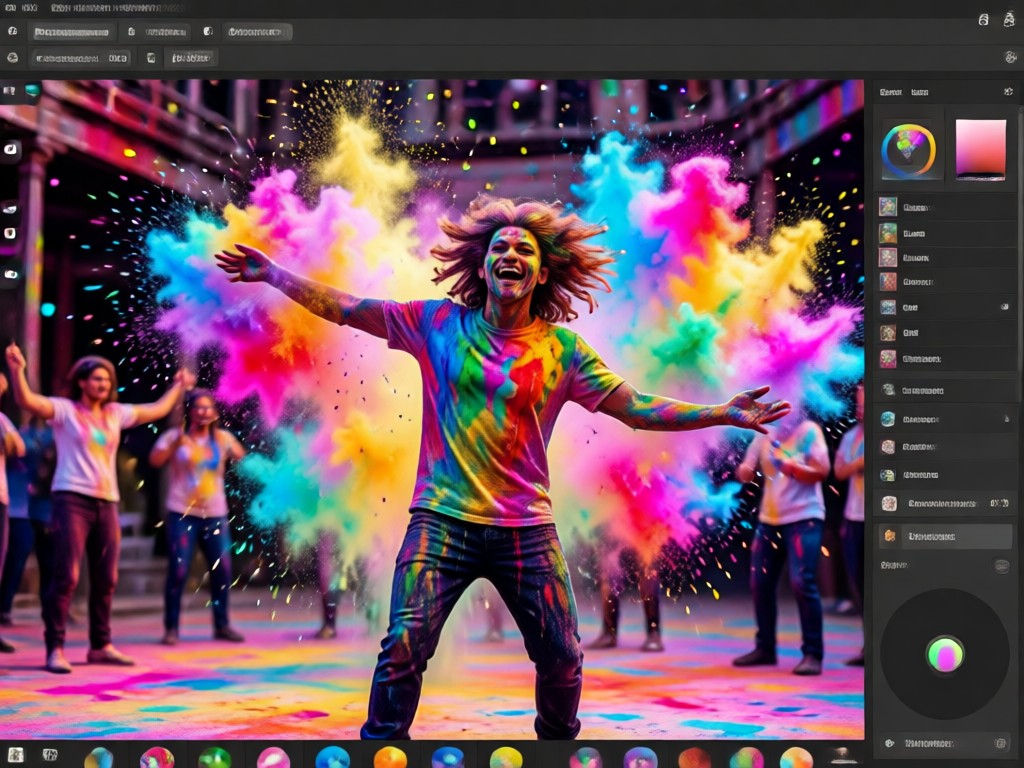Viewport: 1024px width, 768px height.
Task: Open the first wide field in the upper toolbar row
Action: 72,31
